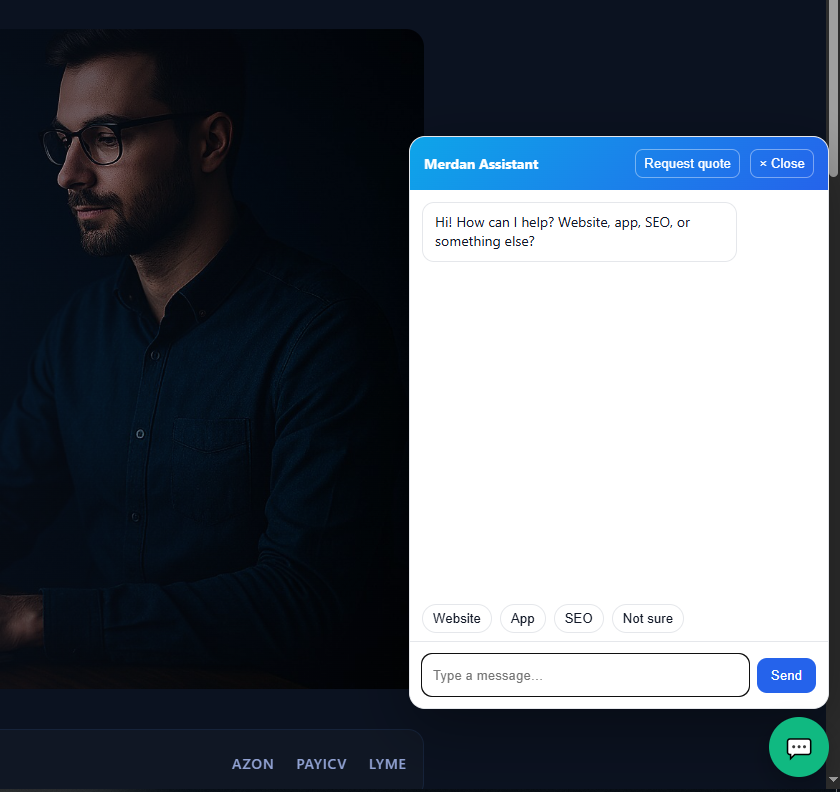Image resolution: width=840 pixels, height=792 pixels.
Task: Select the Not sure quick reply
Action: click(648, 618)
